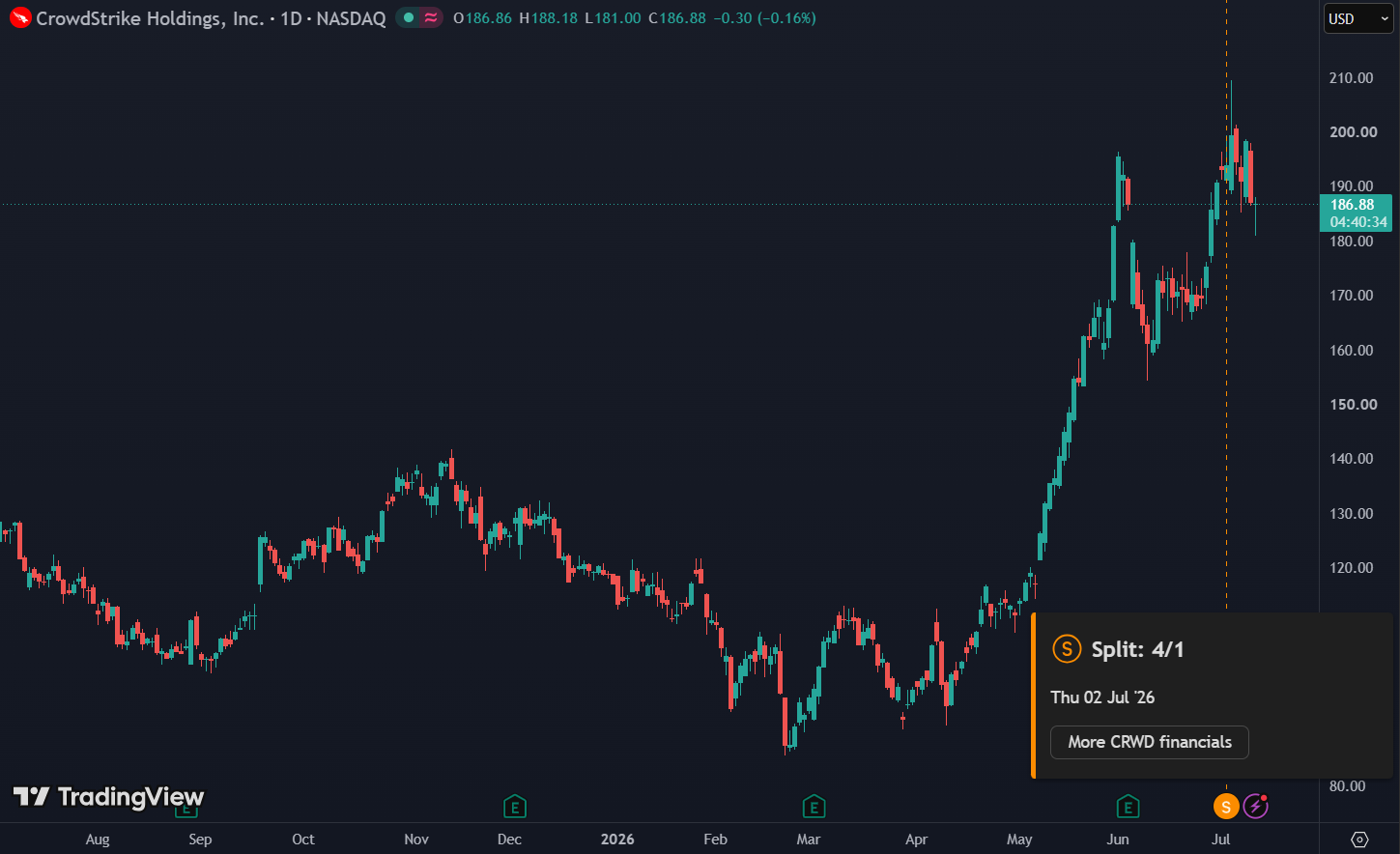Image resolution: width=1400 pixels, height=854 pixels.
Task: Click the close value C186.88
Action: [x=677, y=18]
